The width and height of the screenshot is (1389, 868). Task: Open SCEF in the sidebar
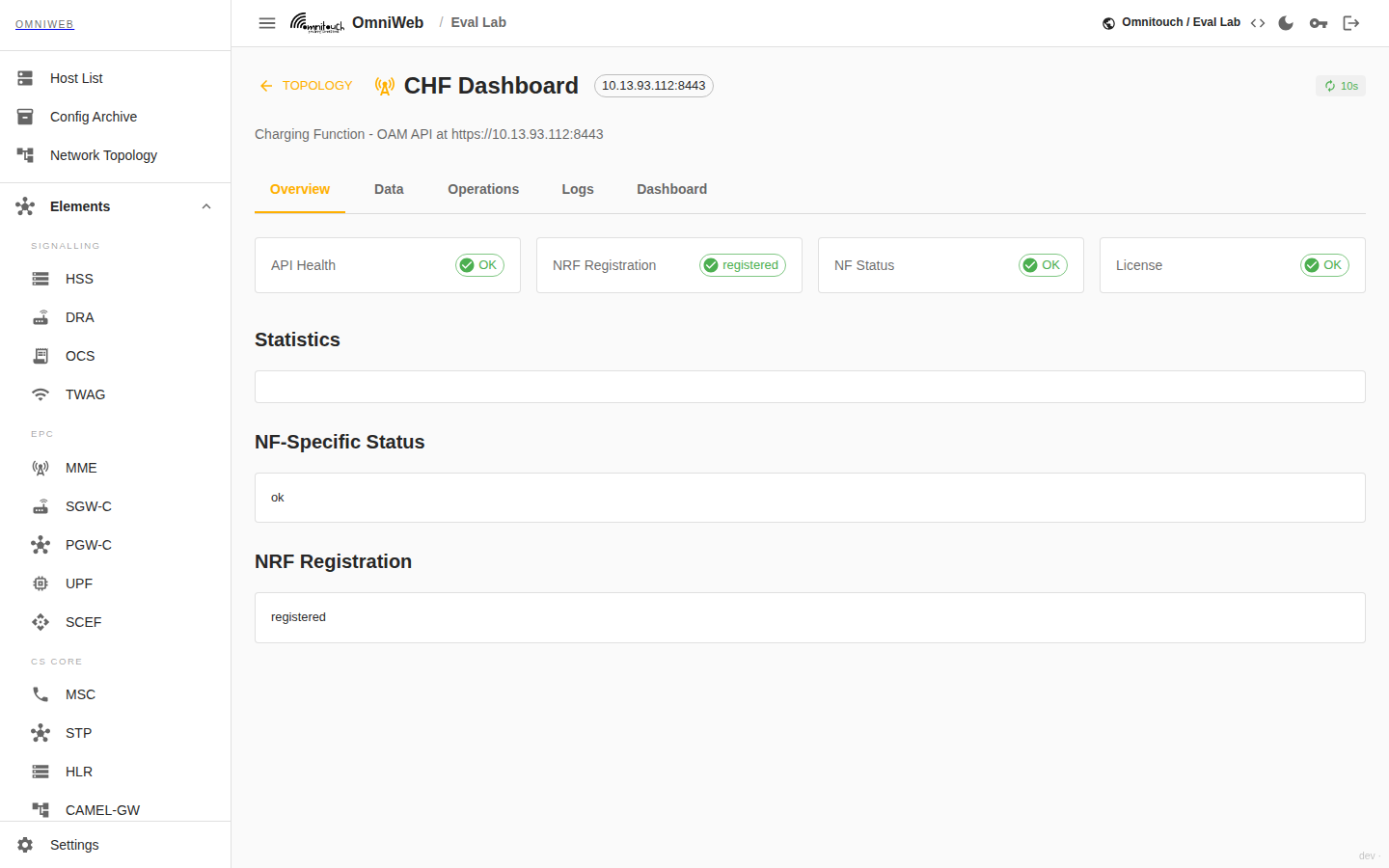point(116,622)
